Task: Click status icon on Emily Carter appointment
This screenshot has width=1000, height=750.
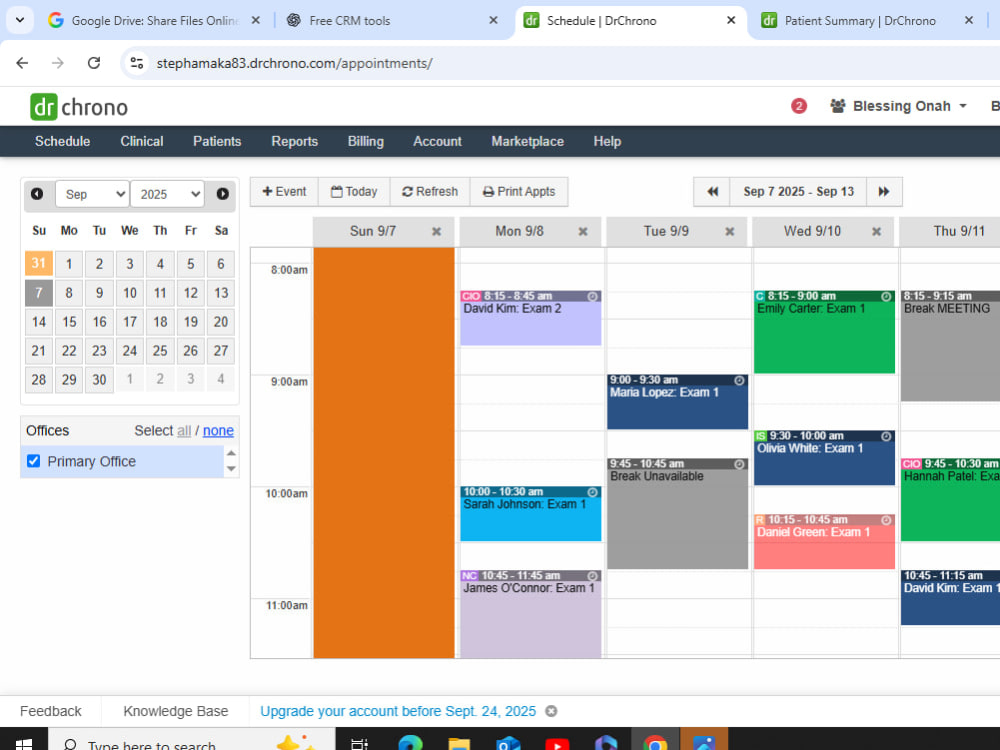Action: pyautogui.click(x=886, y=297)
